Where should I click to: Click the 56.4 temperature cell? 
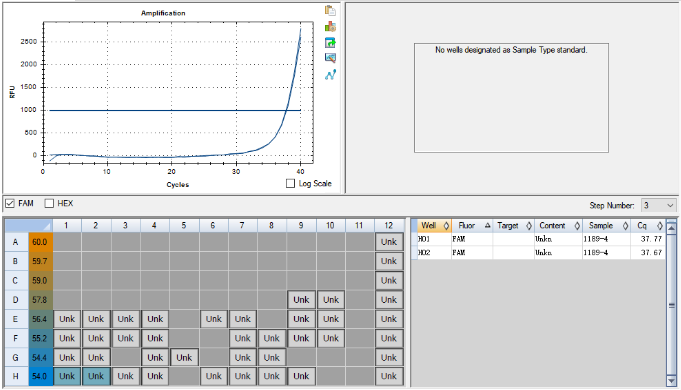pos(40,319)
